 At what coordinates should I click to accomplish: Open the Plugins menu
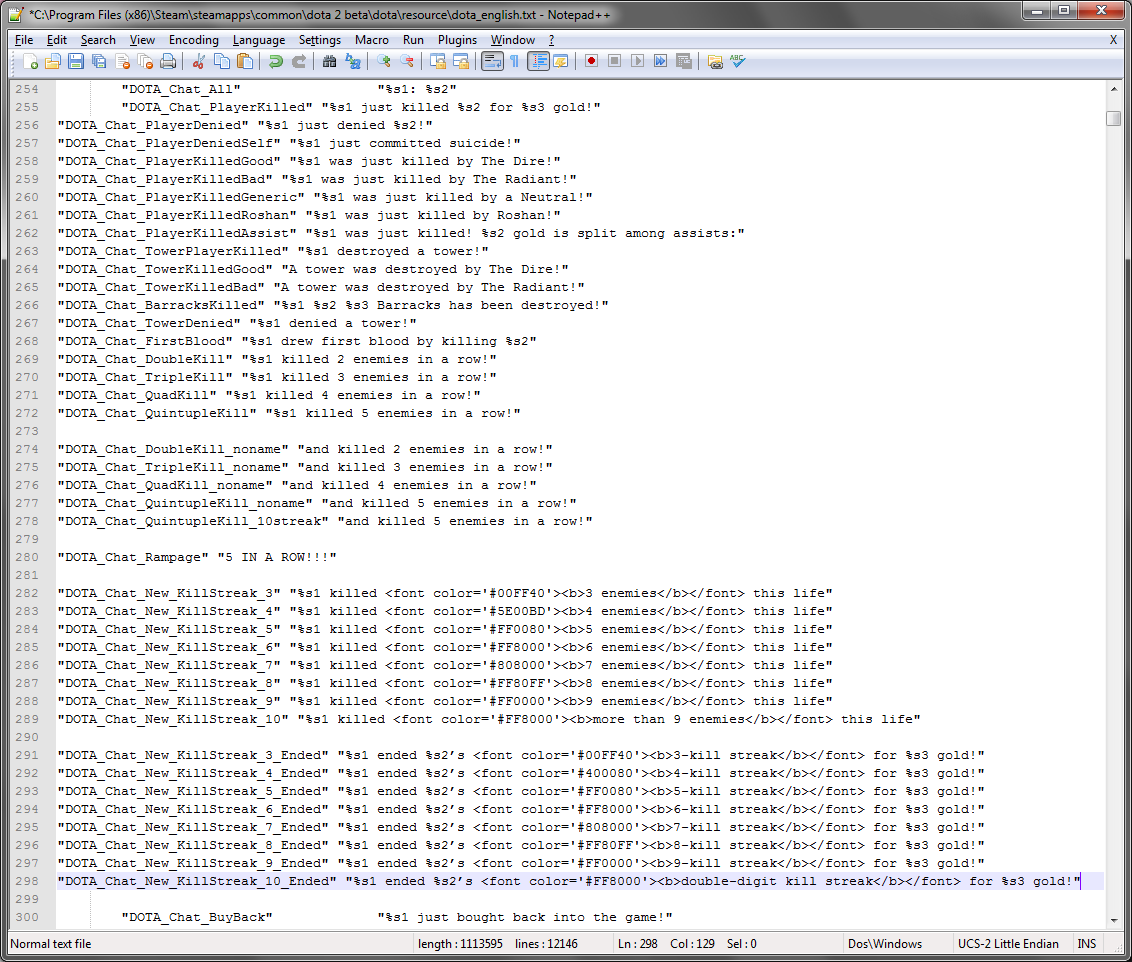[457, 40]
